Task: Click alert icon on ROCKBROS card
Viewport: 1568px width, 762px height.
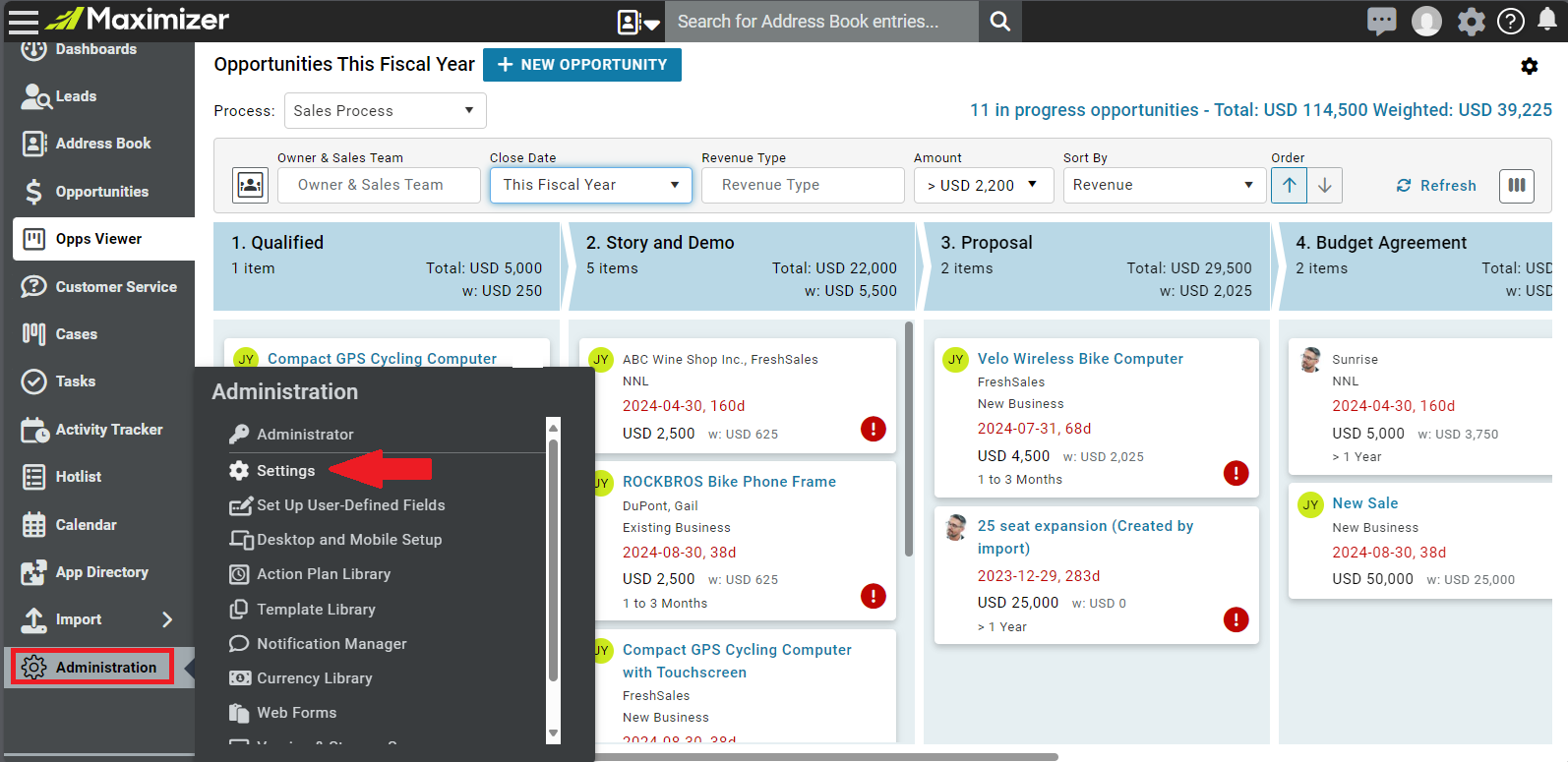Action: pos(873,596)
